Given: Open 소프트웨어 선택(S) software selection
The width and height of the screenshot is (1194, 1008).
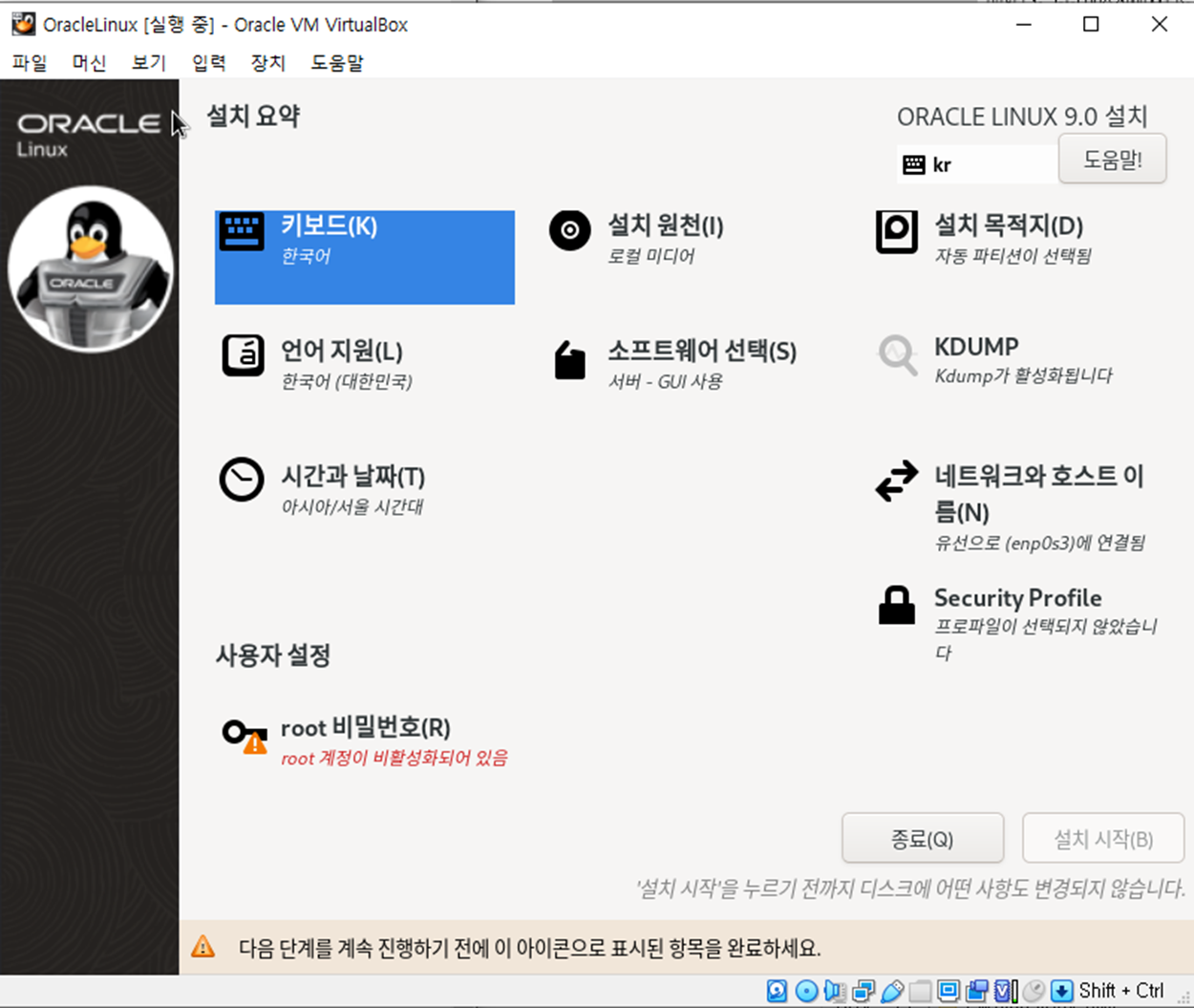Looking at the screenshot, I should coord(702,351).
